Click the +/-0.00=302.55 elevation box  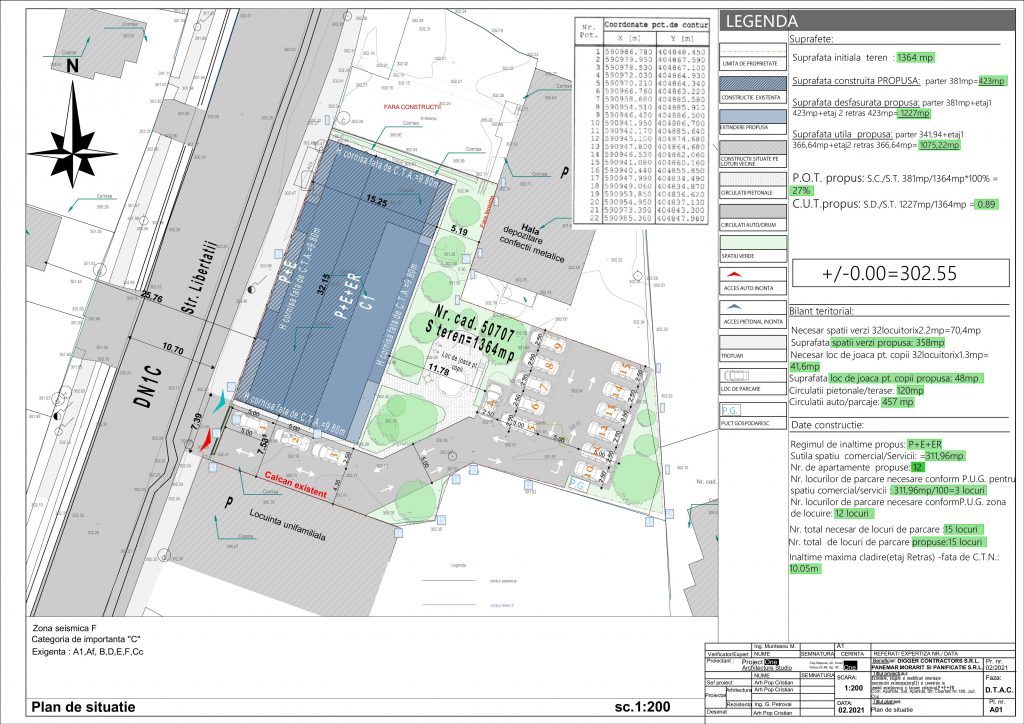(x=890, y=273)
